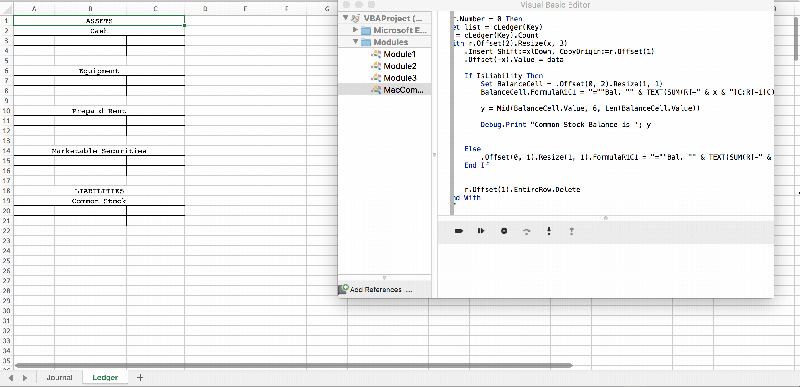Screen dimensions: 800x387
Task: Click column B header
Action: [90, 9]
